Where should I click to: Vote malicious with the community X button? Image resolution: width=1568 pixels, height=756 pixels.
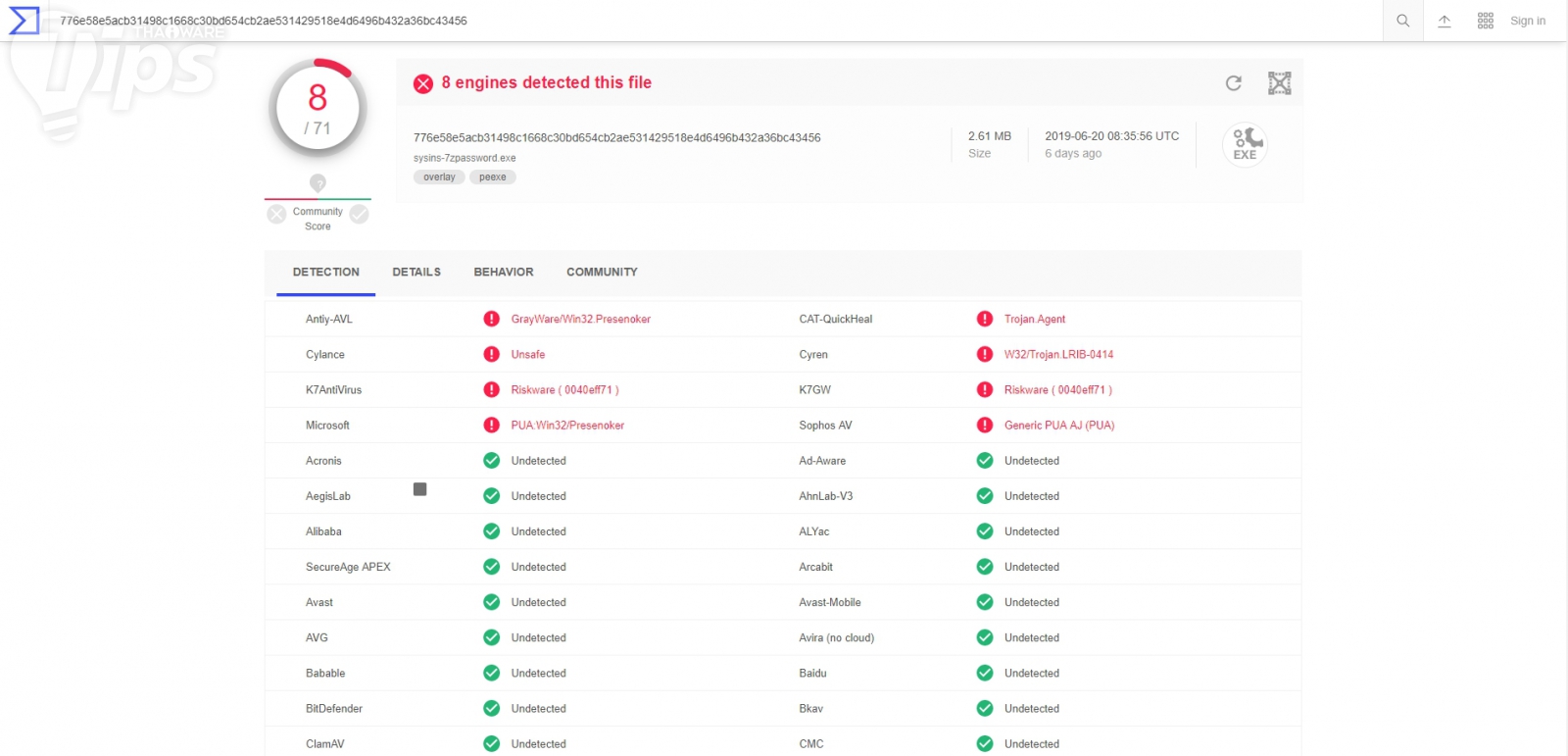(277, 214)
